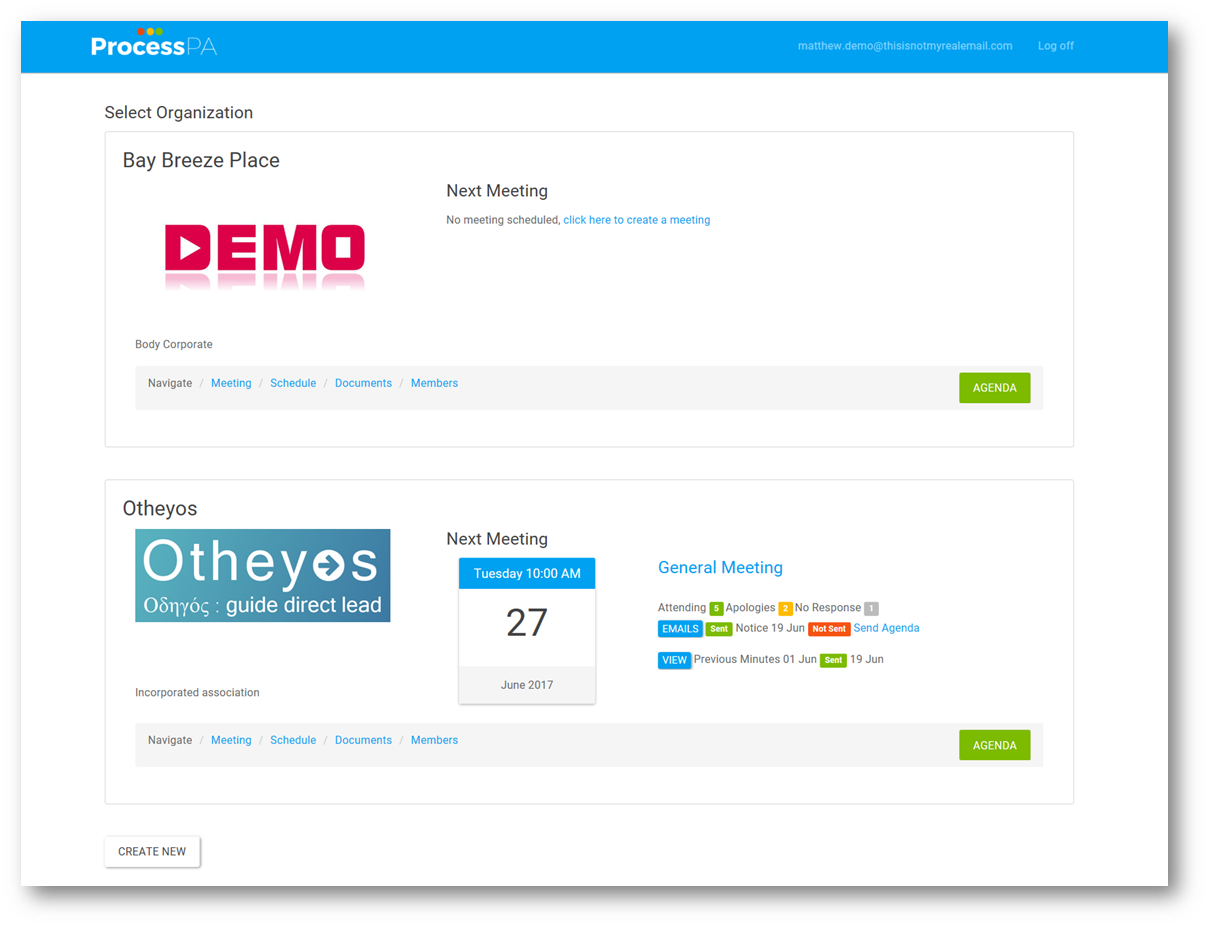This screenshot has height=928, width=1210.
Task: Open Members in Otheyos navigation
Action: [434, 740]
